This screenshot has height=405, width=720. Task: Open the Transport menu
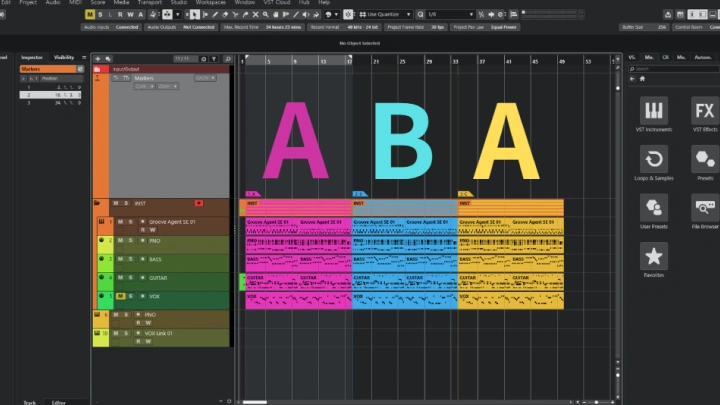(150, 2)
